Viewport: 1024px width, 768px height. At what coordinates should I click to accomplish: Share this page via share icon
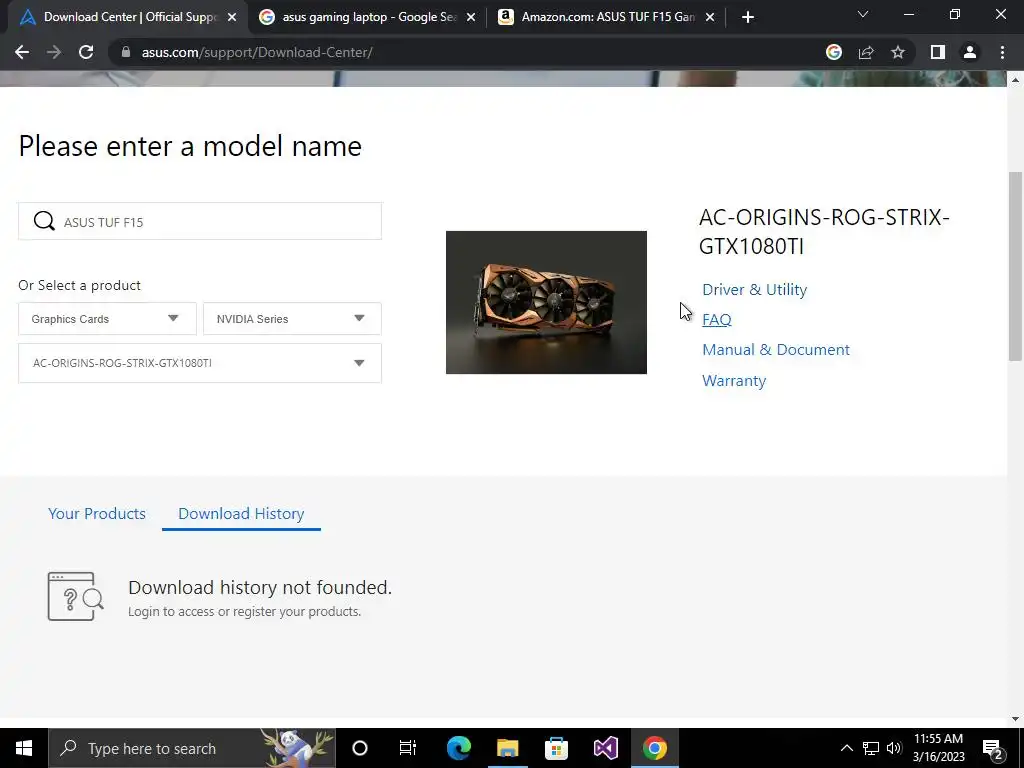[x=866, y=52]
